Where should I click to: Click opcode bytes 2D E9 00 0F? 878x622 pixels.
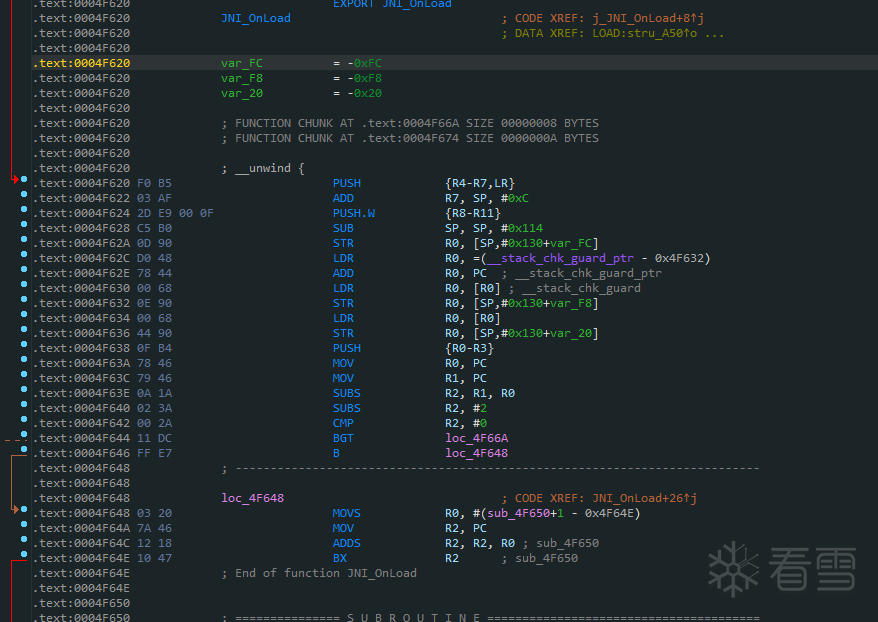click(x=175, y=213)
